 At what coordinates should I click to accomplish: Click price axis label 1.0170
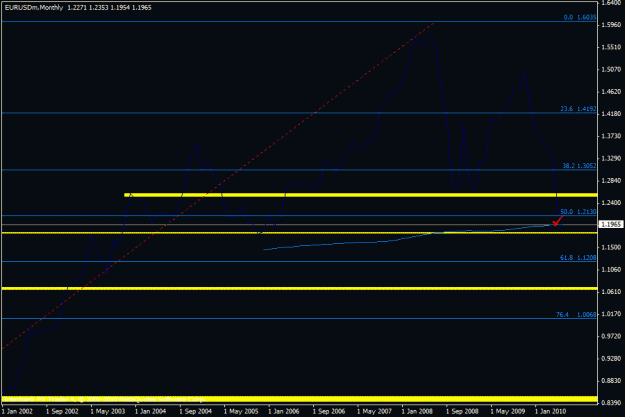pyautogui.click(x=611, y=314)
